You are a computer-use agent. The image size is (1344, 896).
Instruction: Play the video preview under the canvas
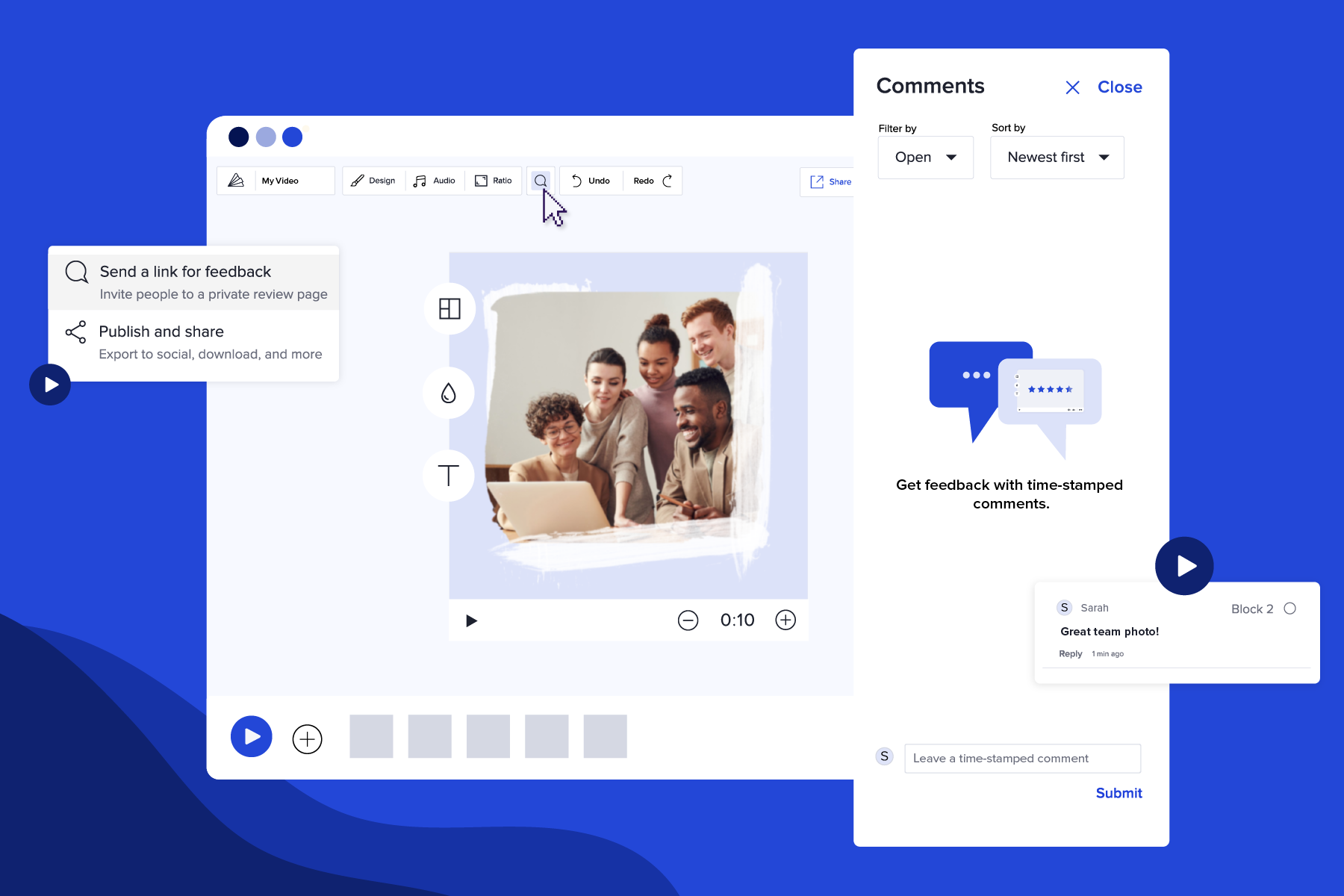[471, 620]
